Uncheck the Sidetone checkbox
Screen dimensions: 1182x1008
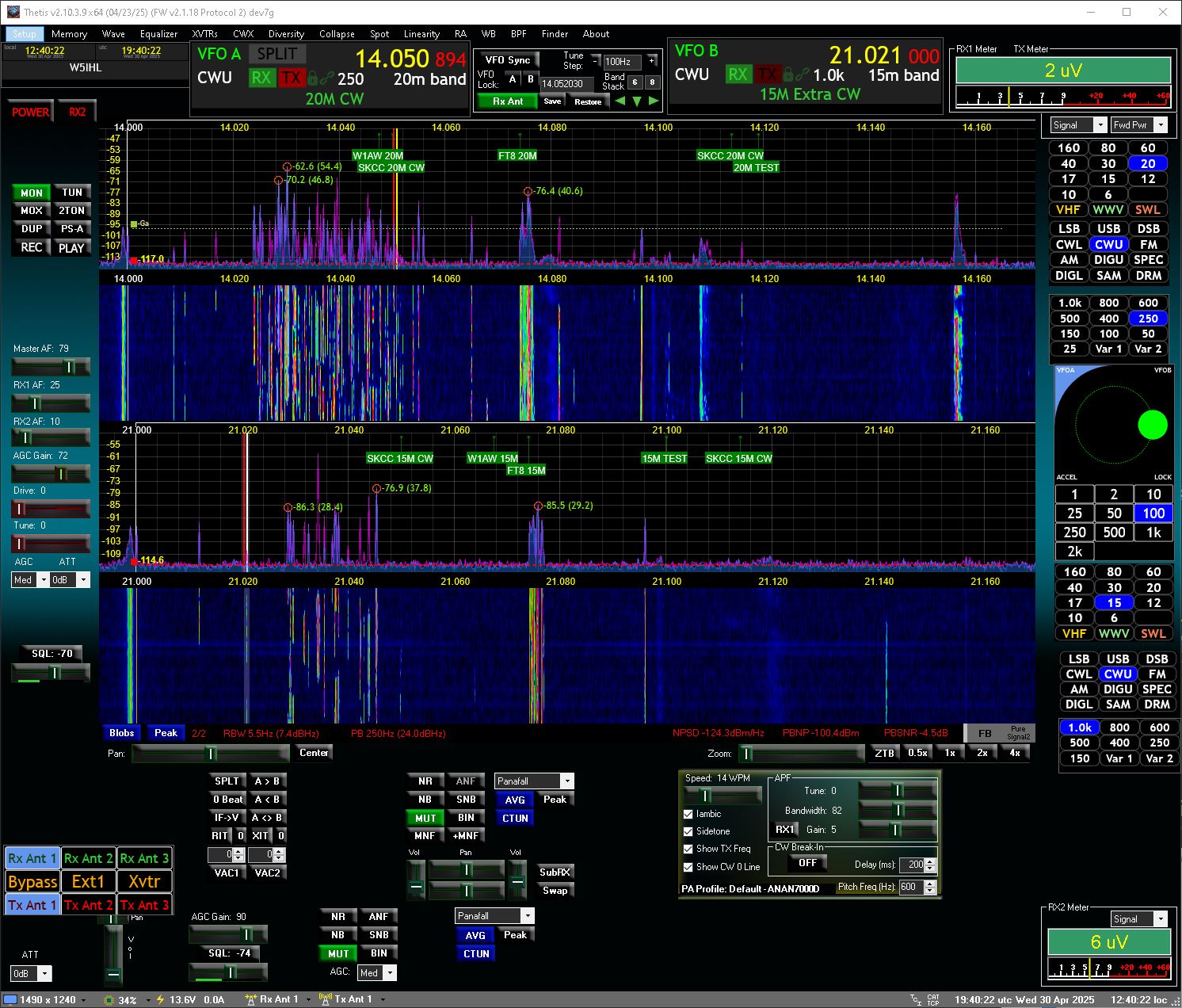(688, 831)
